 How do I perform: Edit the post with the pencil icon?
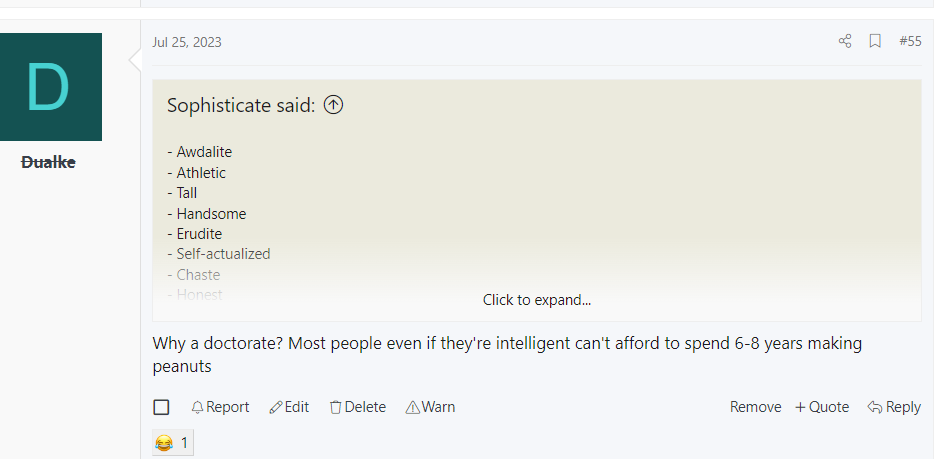(x=289, y=407)
